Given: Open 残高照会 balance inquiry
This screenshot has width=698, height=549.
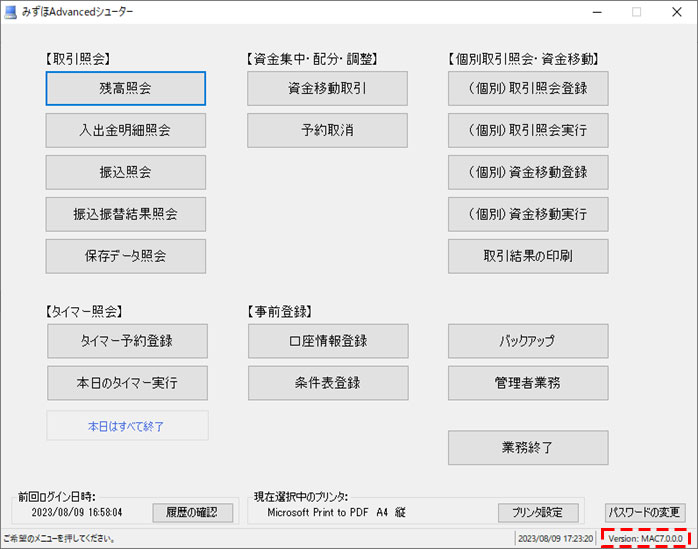Looking at the screenshot, I should [126, 88].
